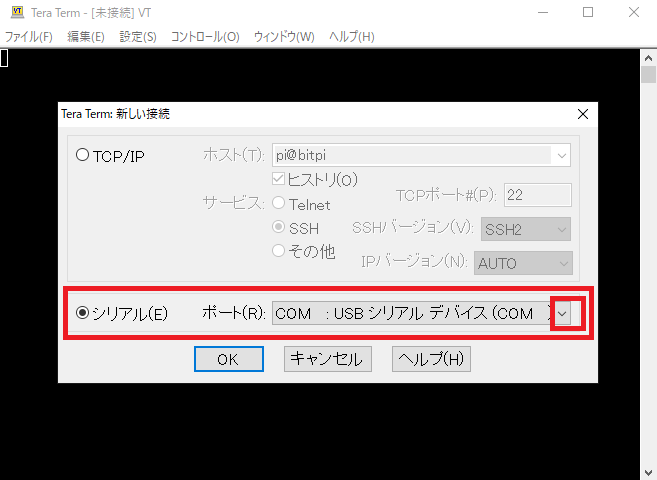Click the terminal scrollbar down arrow
The width and height of the screenshot is (657, 480).
pos(648,472)
